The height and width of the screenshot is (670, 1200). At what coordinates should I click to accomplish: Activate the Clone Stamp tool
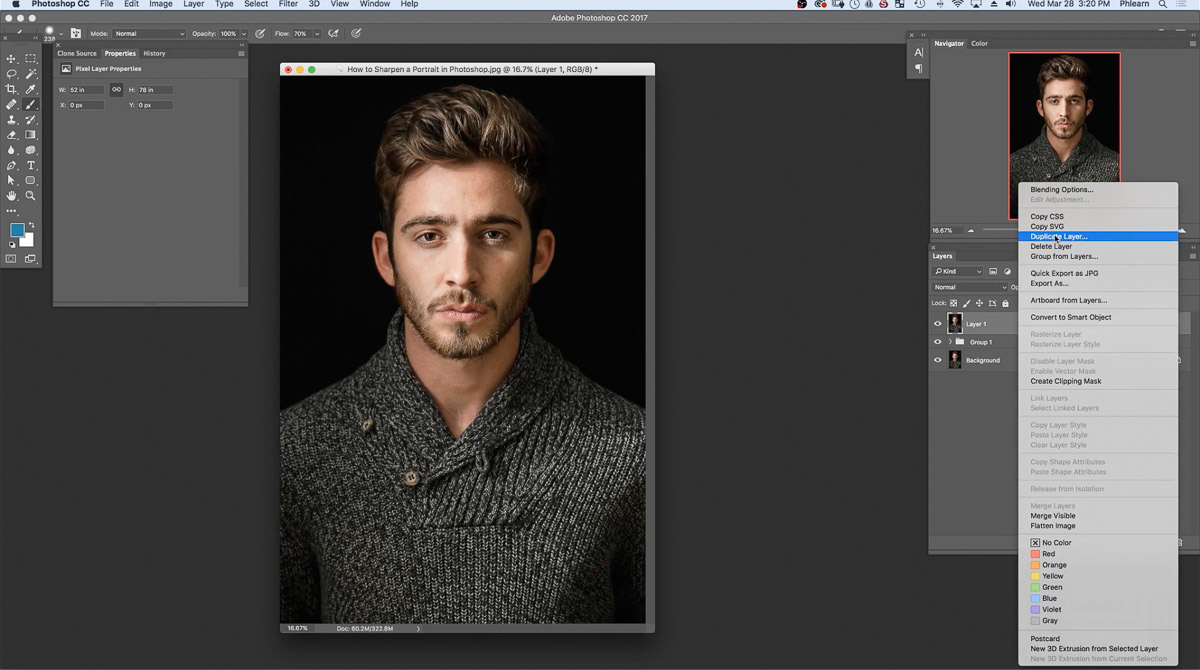(12, 119)
